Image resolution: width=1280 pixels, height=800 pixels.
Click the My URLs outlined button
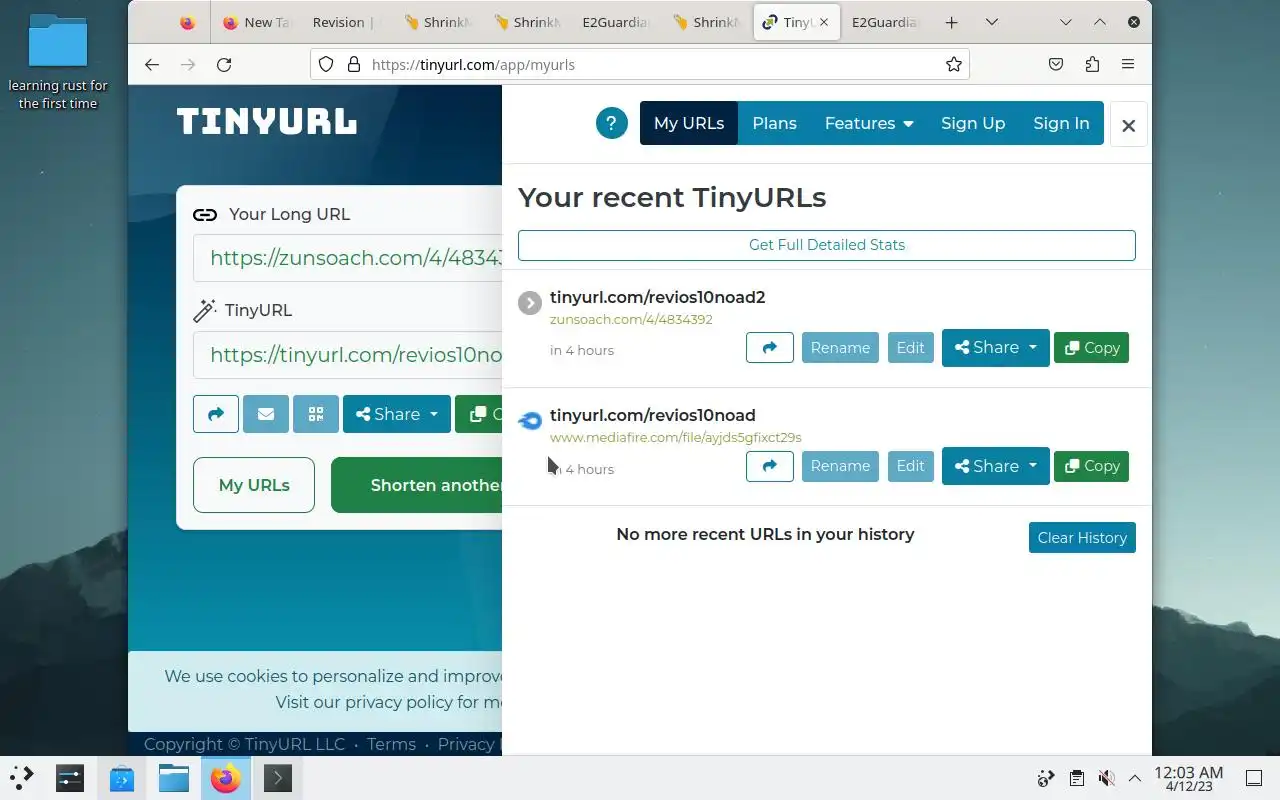(x=254, y=485)
